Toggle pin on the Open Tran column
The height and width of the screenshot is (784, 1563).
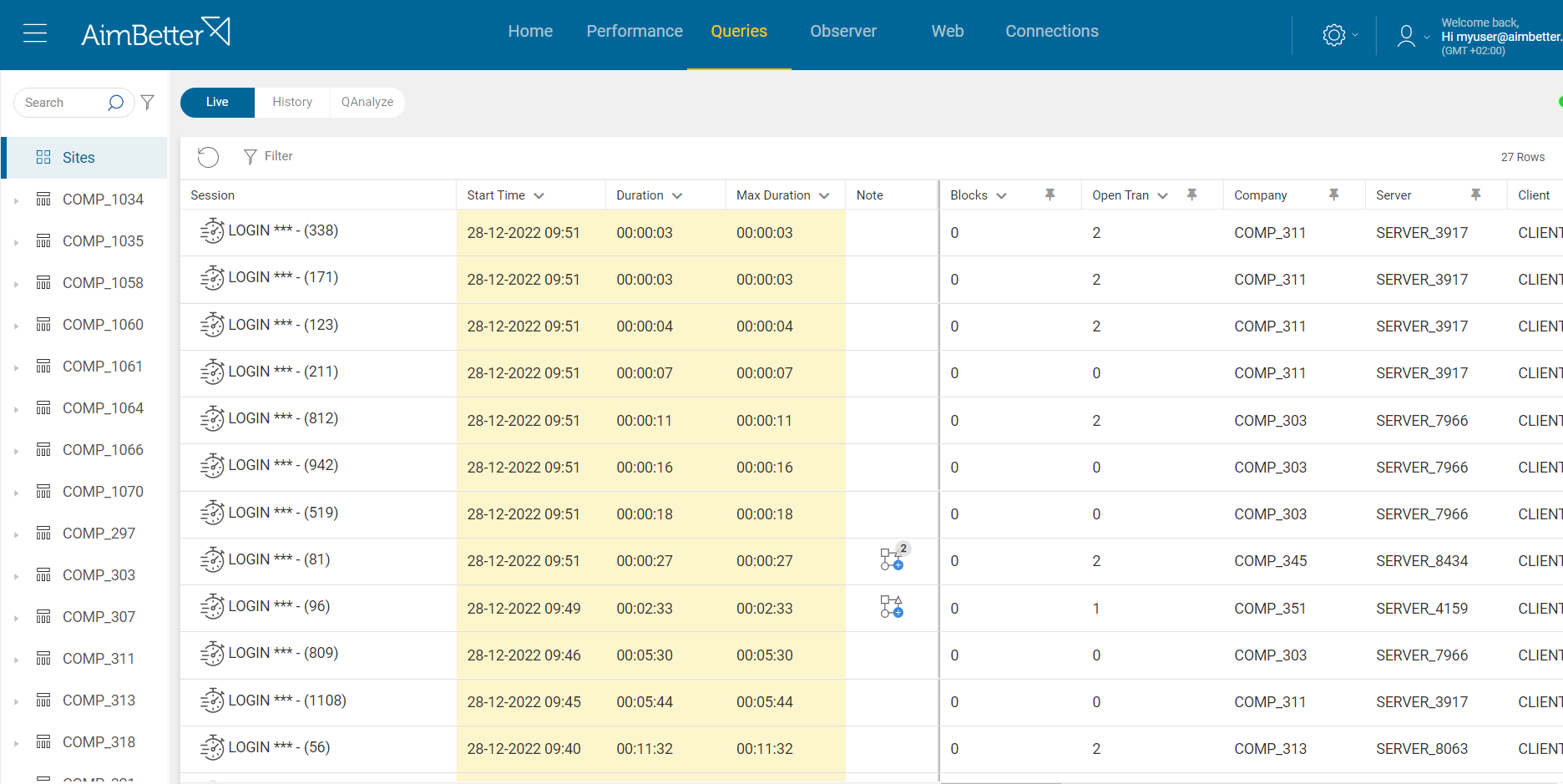(1192, 195)
